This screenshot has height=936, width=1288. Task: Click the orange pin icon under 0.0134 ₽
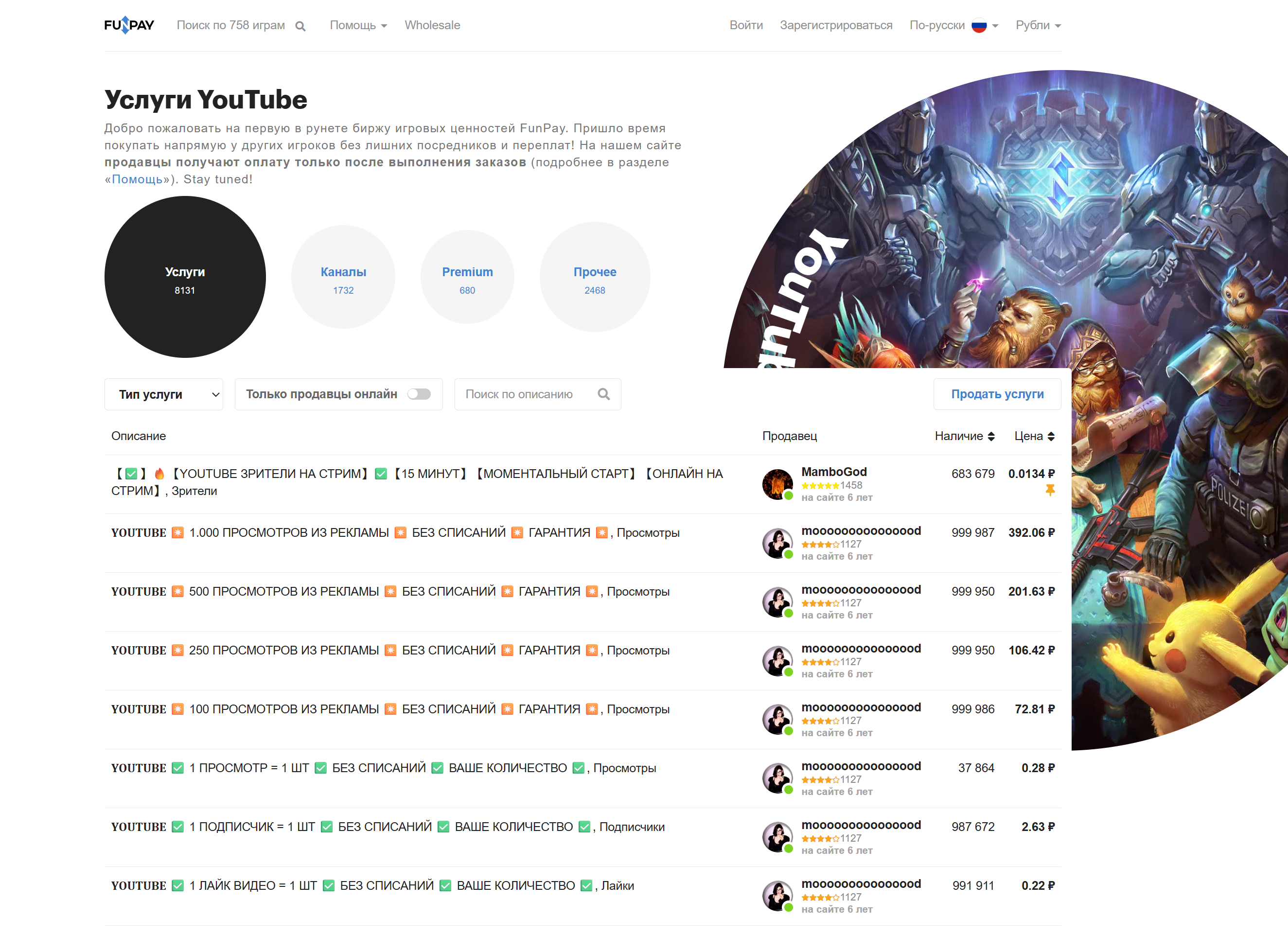1049,490
